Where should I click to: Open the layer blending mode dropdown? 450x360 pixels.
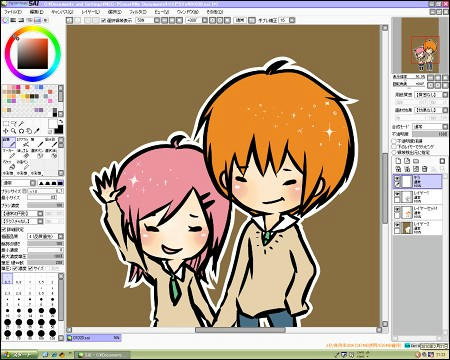[430, 127]
